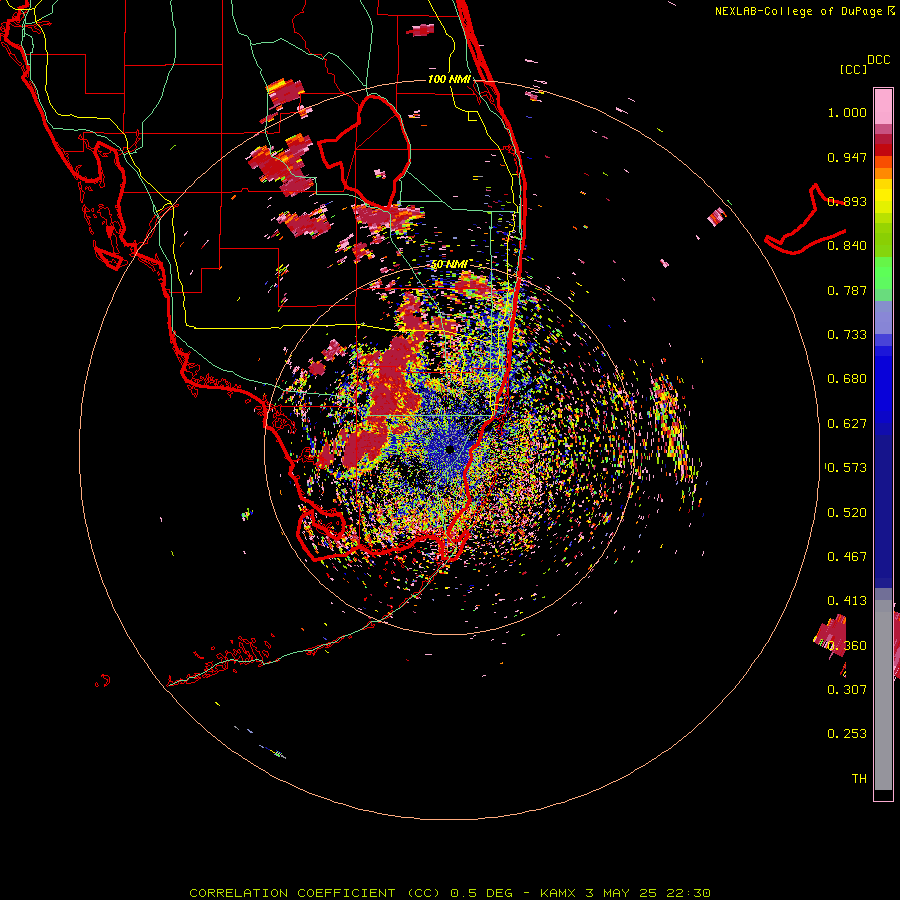Image resolution: width=900 pixels, height=900 pixels.
Task: Click the 0.840 color scale label
Action: pyautogui.click(x=847, y=246)
